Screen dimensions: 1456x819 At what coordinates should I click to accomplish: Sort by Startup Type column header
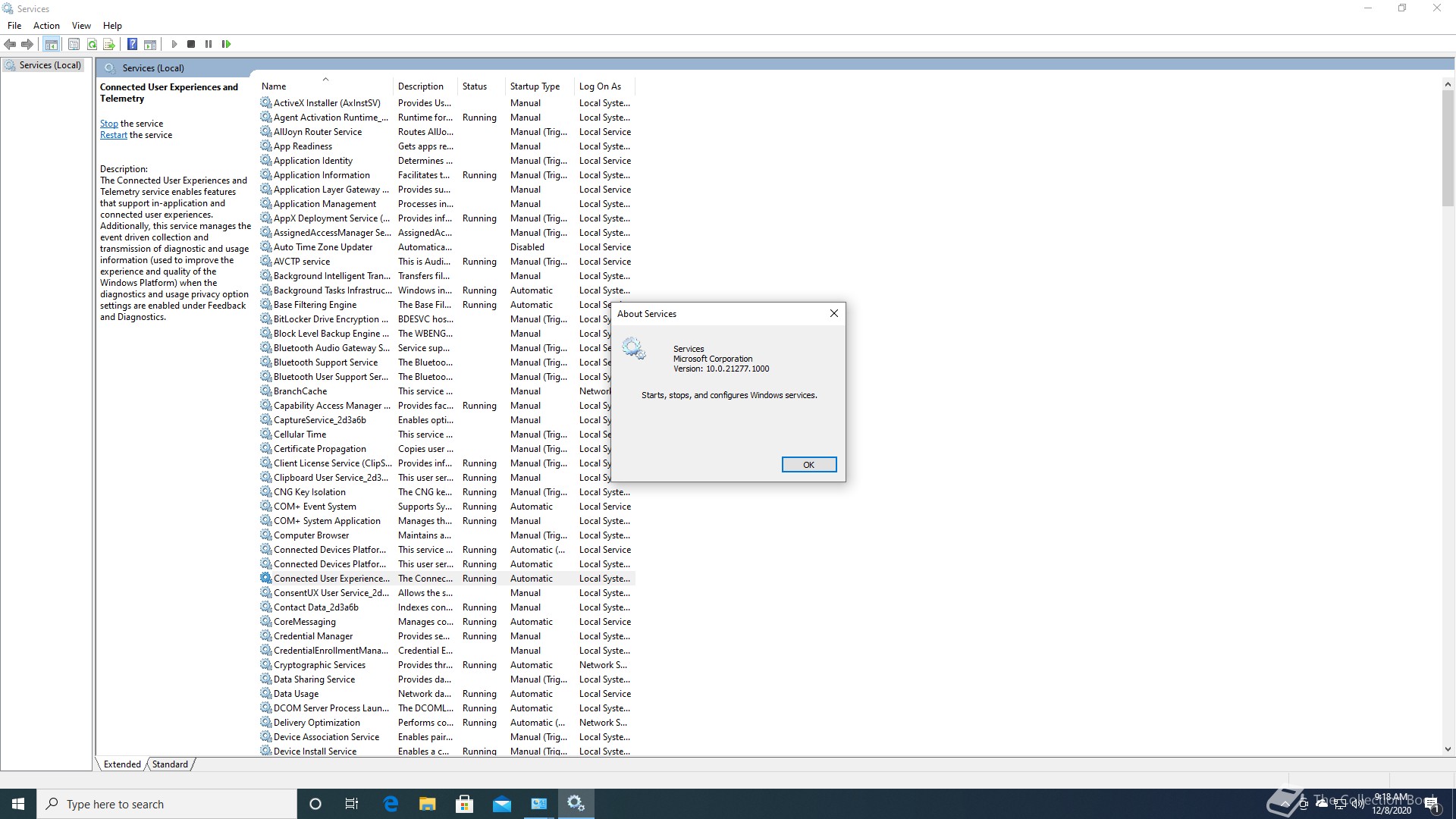click(535, 86)
